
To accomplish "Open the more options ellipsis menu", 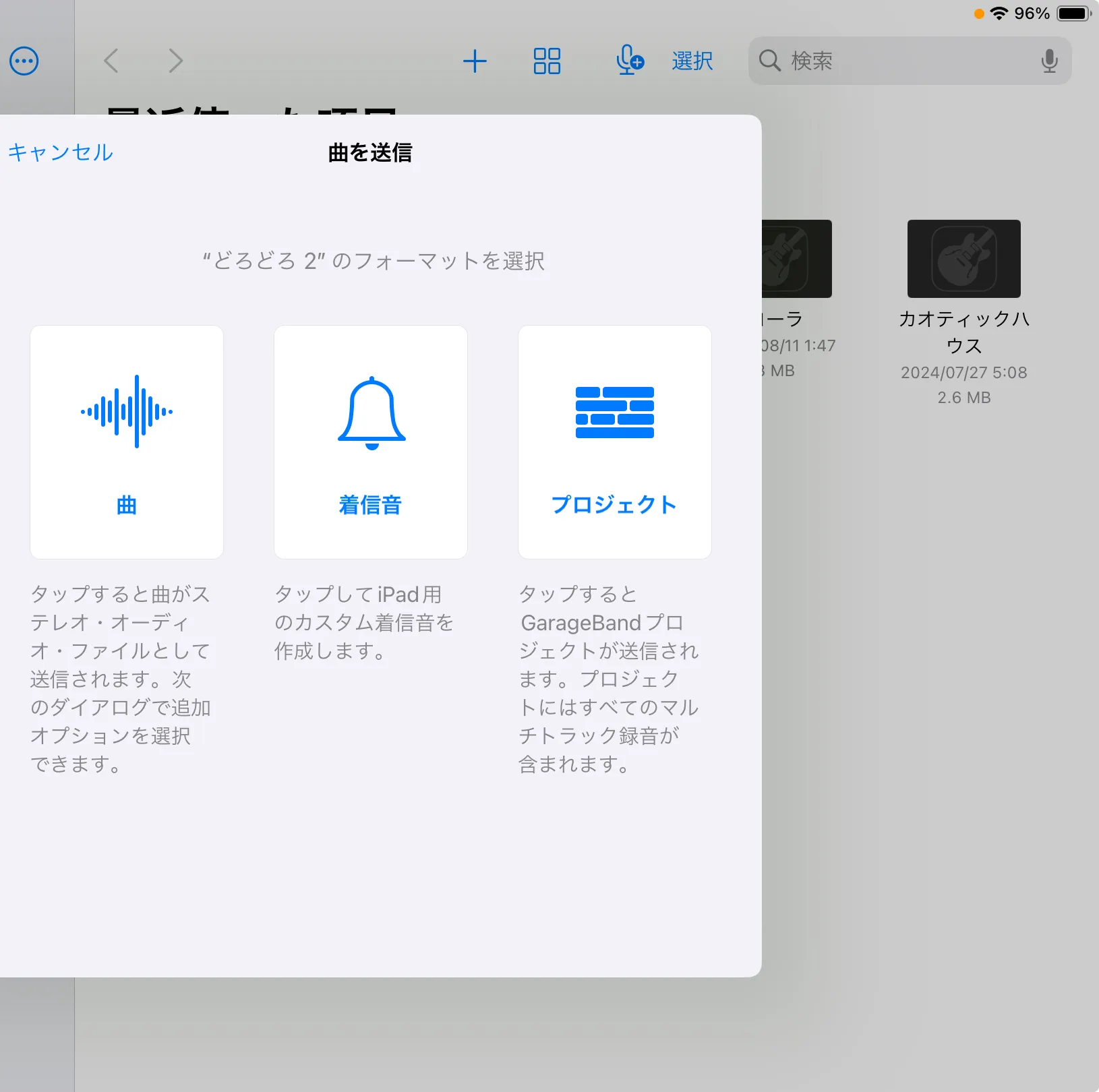I will (x=24, y=61).
